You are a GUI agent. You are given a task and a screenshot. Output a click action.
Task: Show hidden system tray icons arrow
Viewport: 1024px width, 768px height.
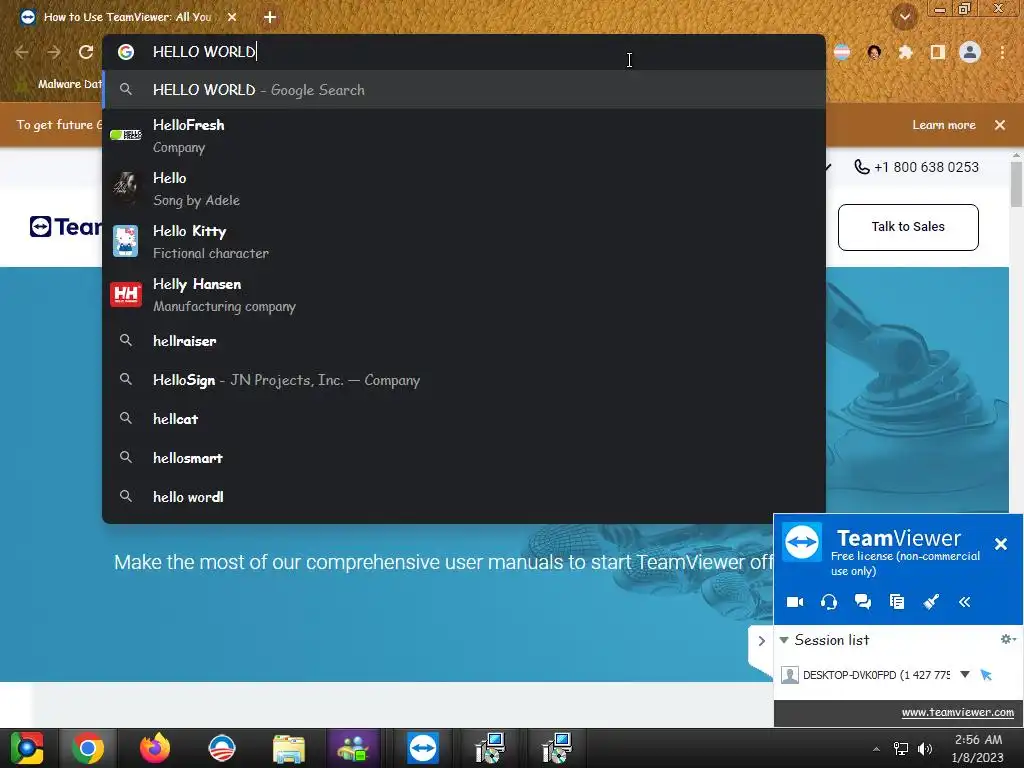click(x=876, y=749)
